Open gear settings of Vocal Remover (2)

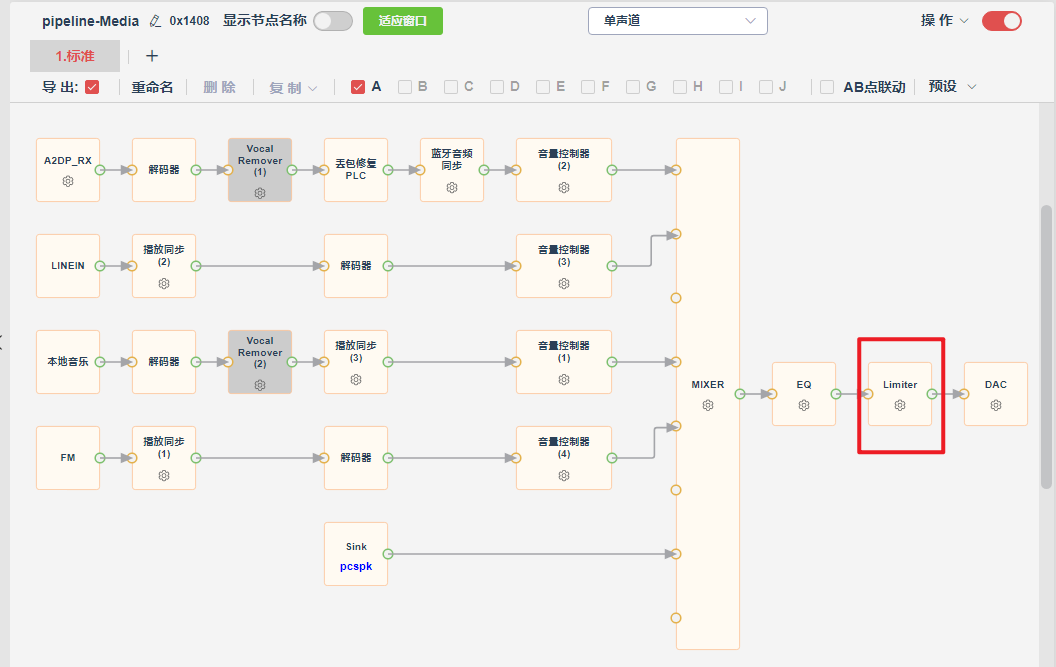click(260, 385)
